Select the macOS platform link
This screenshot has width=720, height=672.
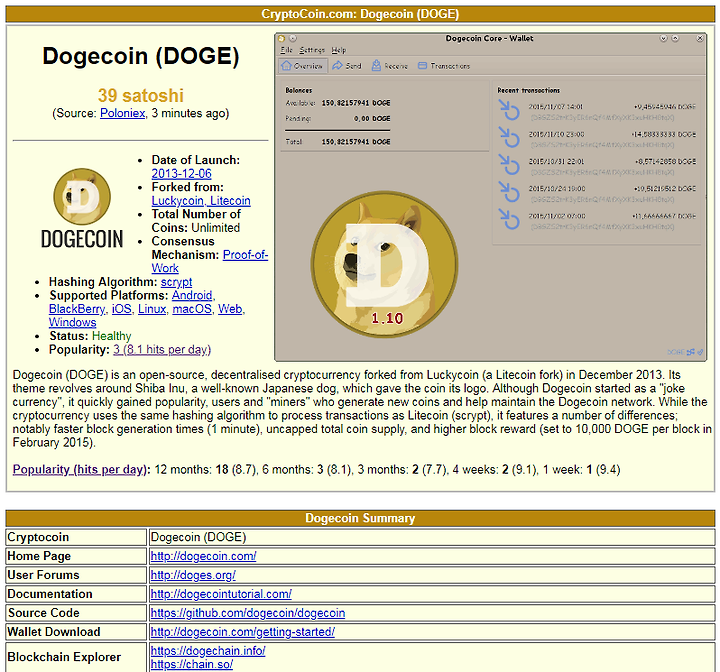click(x=192, y=309)
